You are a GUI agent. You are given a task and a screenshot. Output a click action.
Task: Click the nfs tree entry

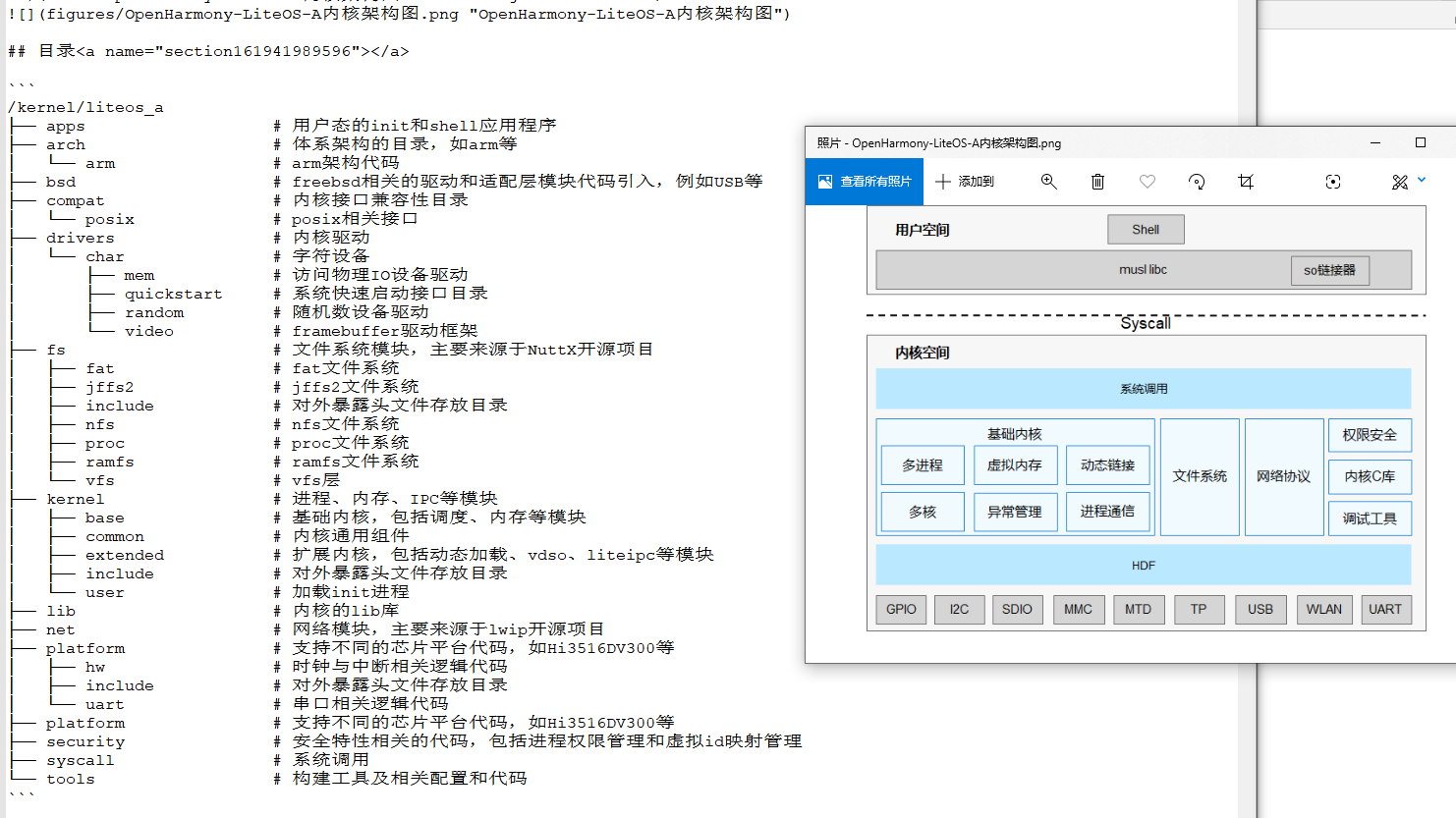click(x=100, y=425)
